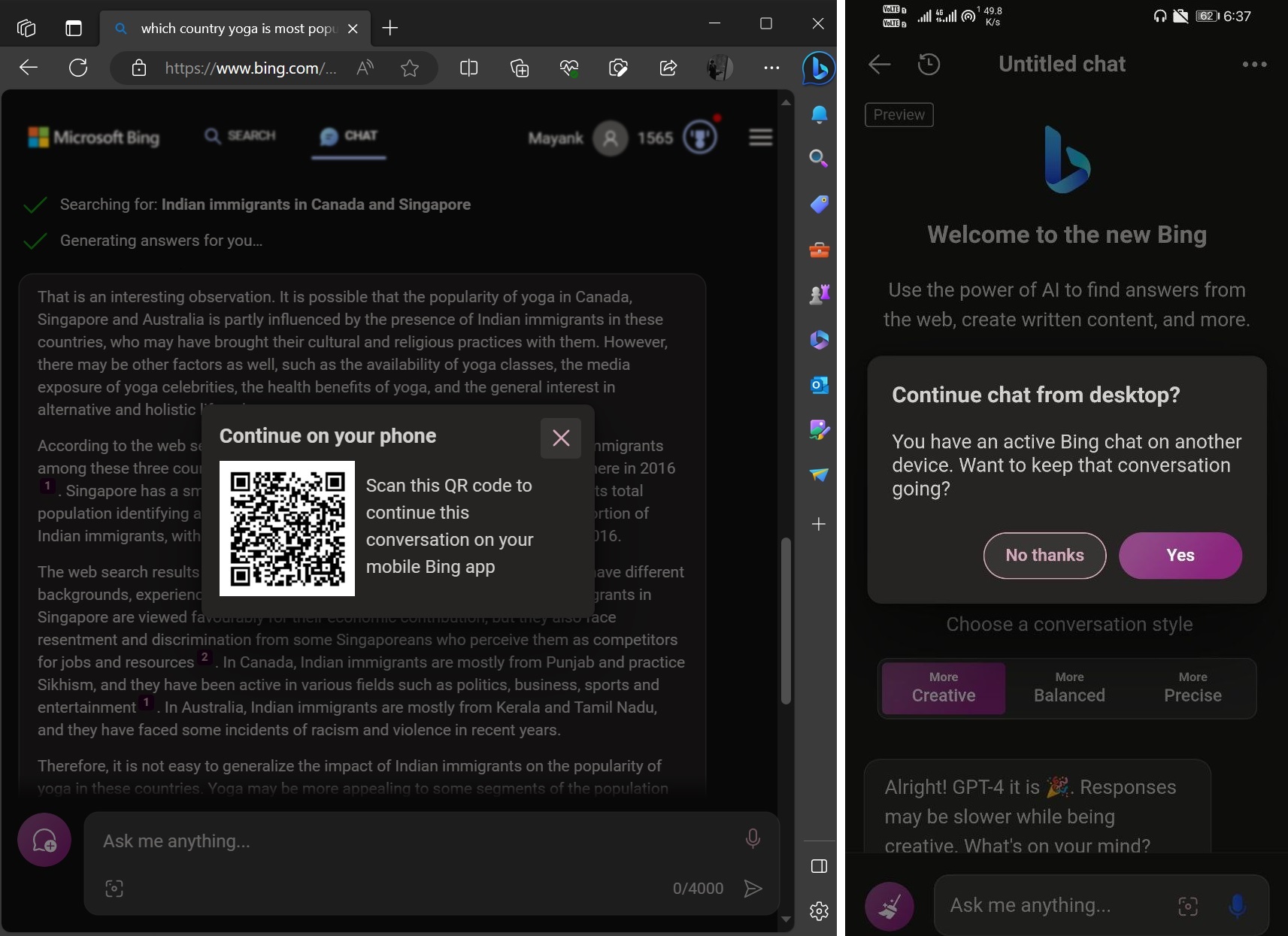Open the Edge workspaces icon
The width and height of the screenshot is (1288, 936).
pos(26,28)
